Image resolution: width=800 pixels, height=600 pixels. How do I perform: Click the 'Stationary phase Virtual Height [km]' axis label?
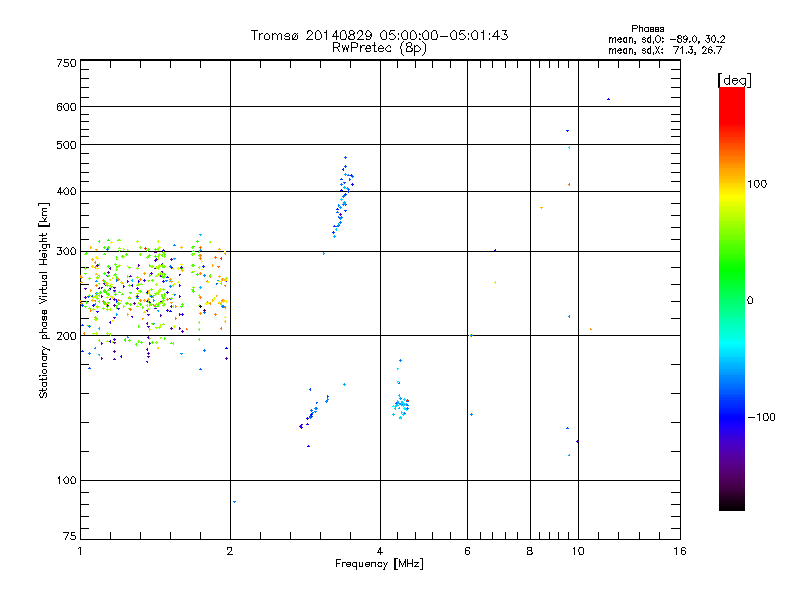(x=44, y=301)
